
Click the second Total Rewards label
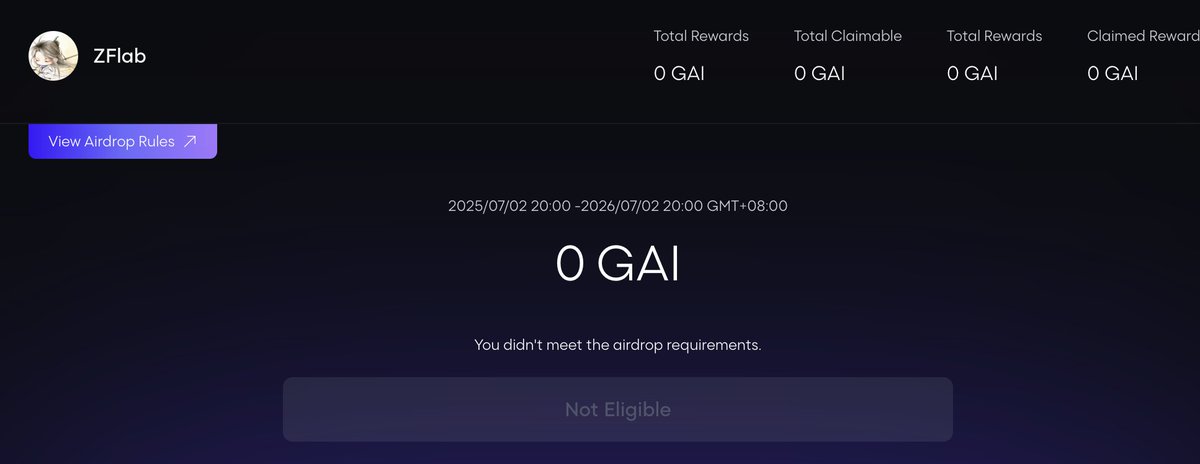pos(994,36)
